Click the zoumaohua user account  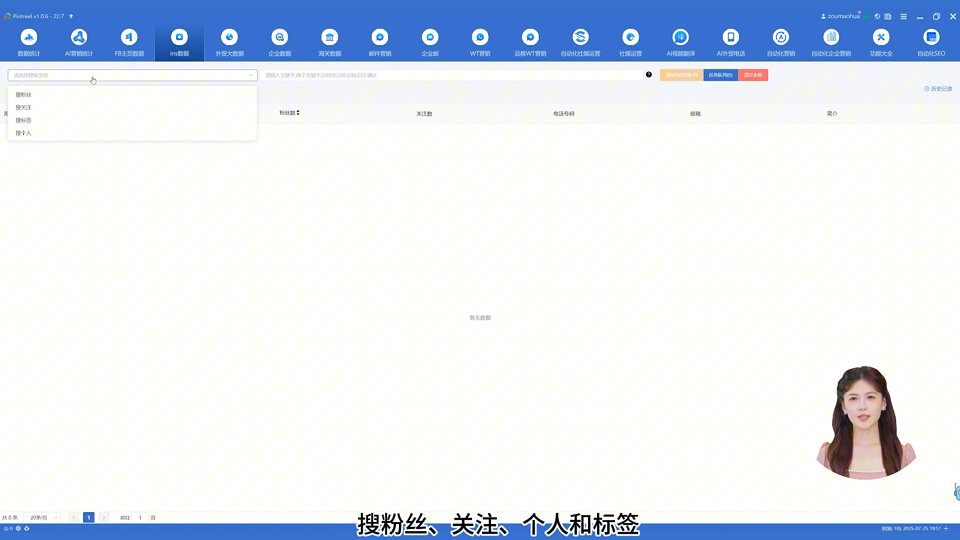(x=840, y=17)
